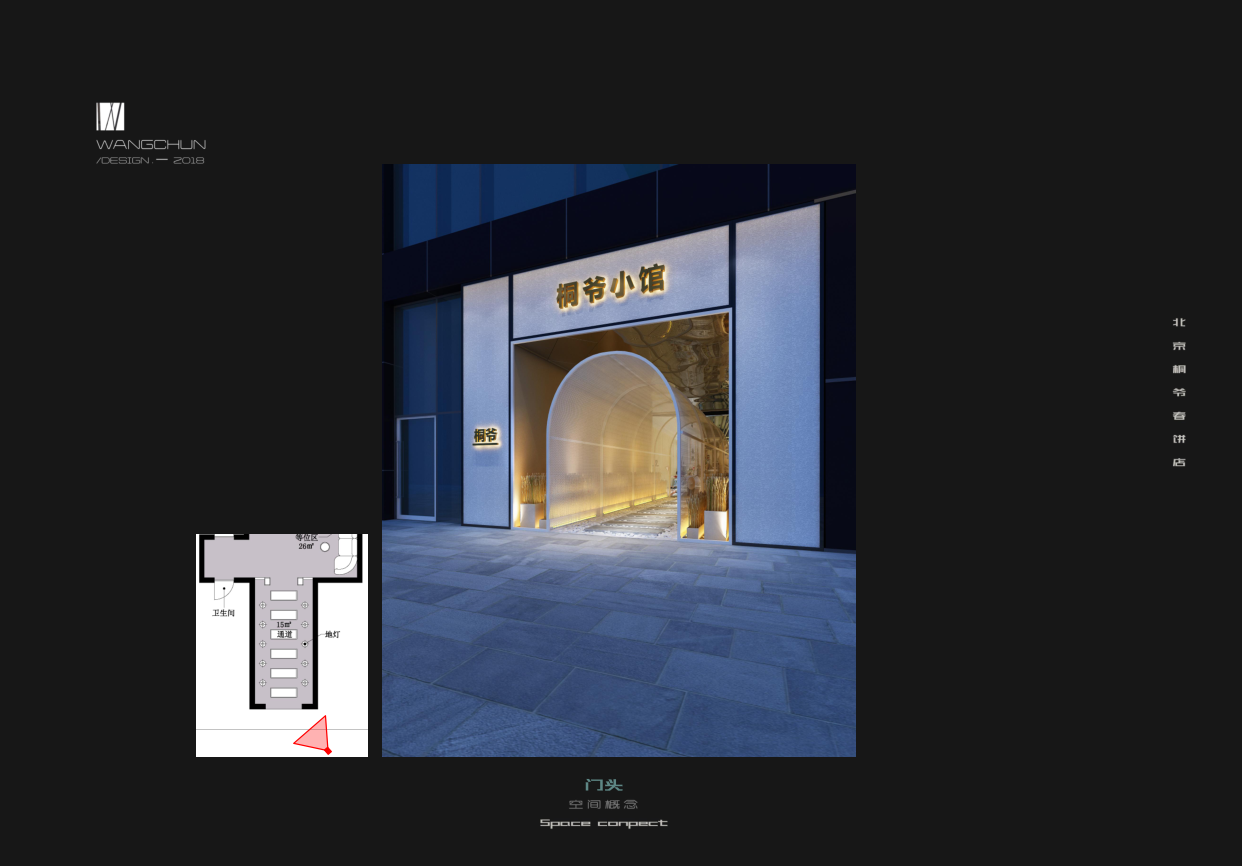Click the WANGCHUN text under the logo
1242x866 pixels.
pyautogui.click(x=151, y=145)
